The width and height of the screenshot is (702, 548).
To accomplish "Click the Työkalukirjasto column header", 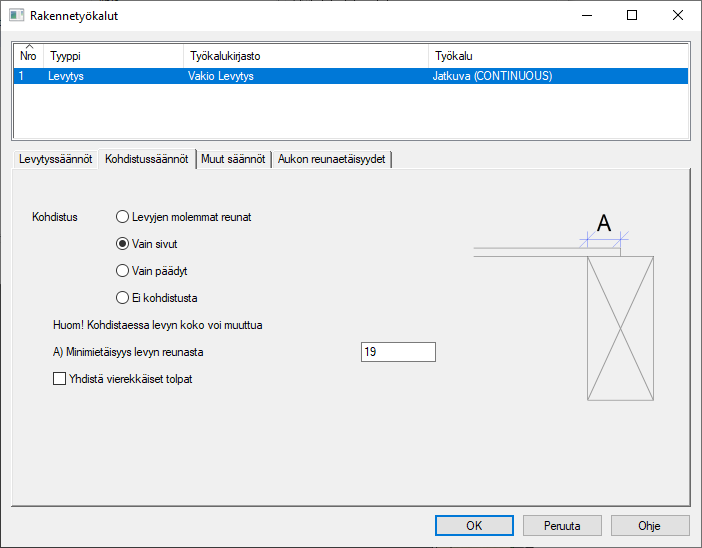I will click(305, 56).
